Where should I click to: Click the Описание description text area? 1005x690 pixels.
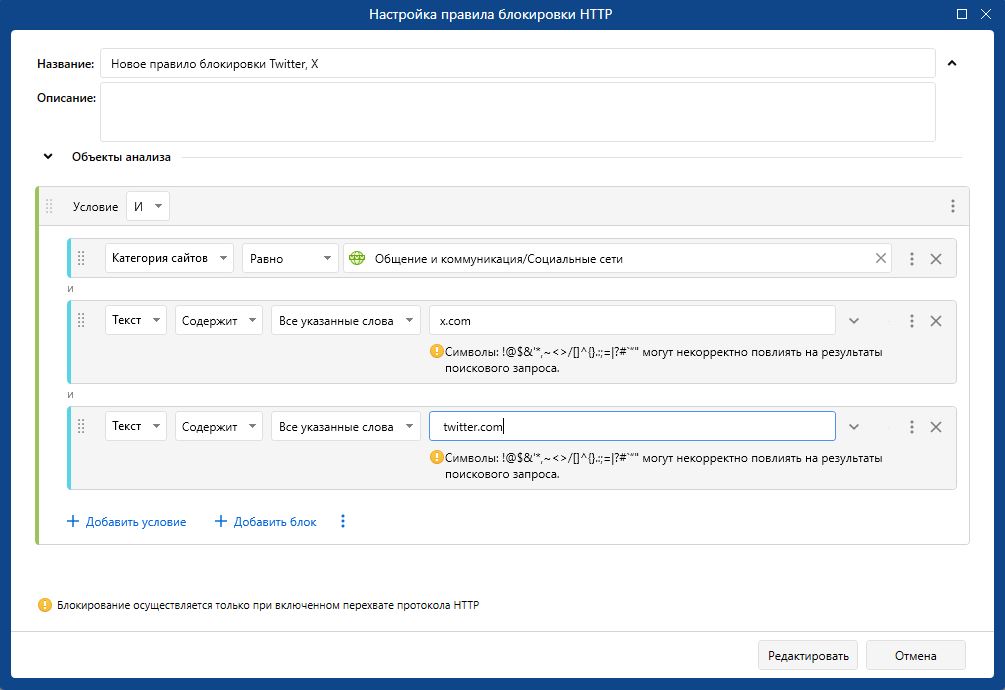point(517,112)
